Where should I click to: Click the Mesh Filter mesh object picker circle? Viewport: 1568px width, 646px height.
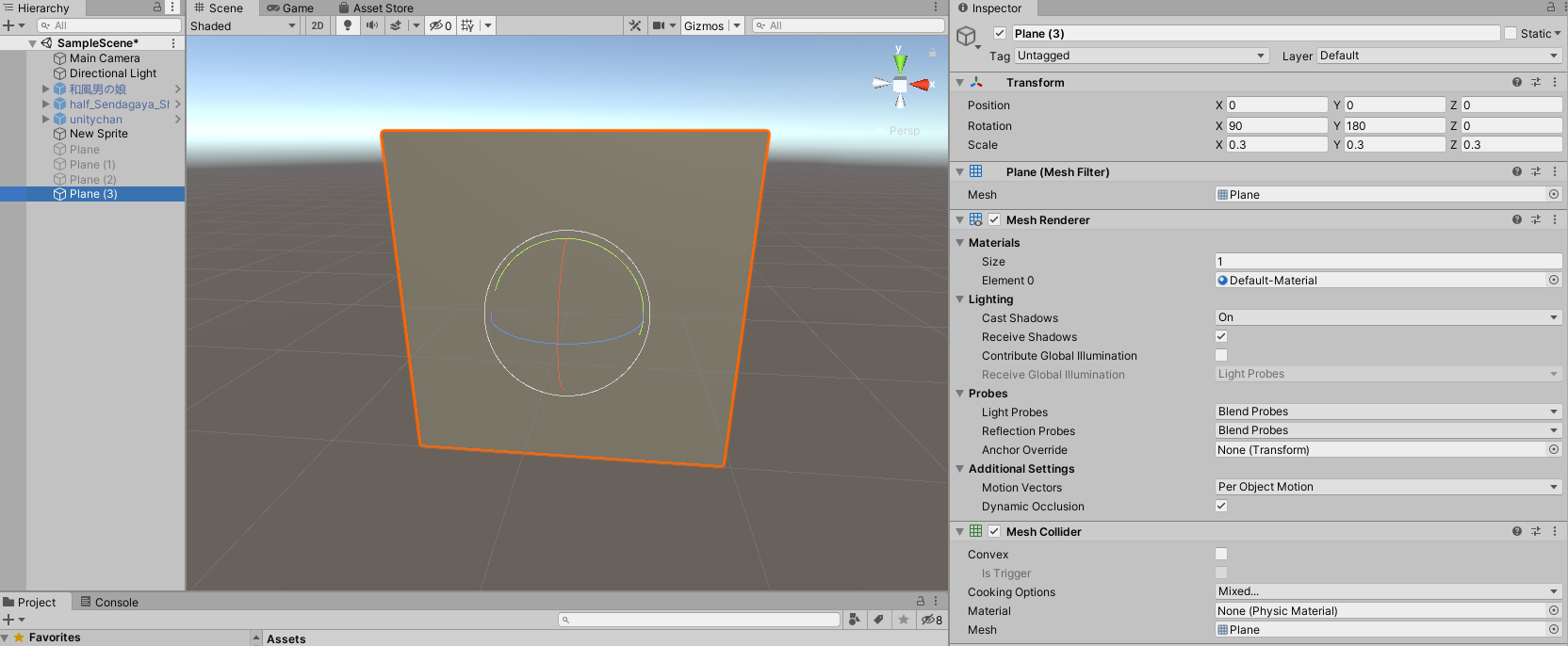(1554, 194)
